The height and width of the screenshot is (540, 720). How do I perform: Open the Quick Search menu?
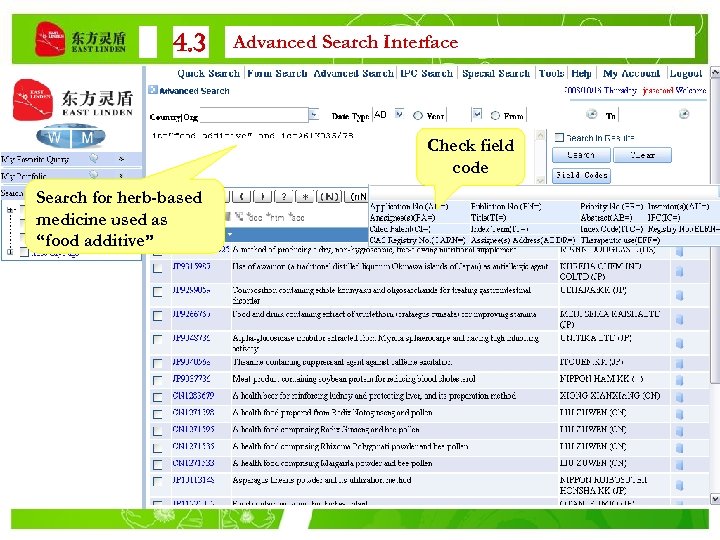208,73
